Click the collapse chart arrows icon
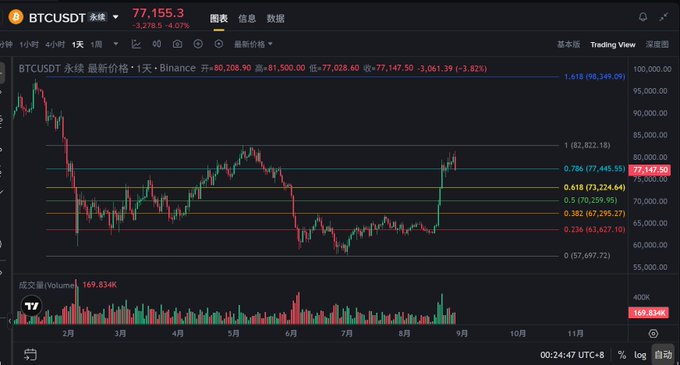 [664, 17]
